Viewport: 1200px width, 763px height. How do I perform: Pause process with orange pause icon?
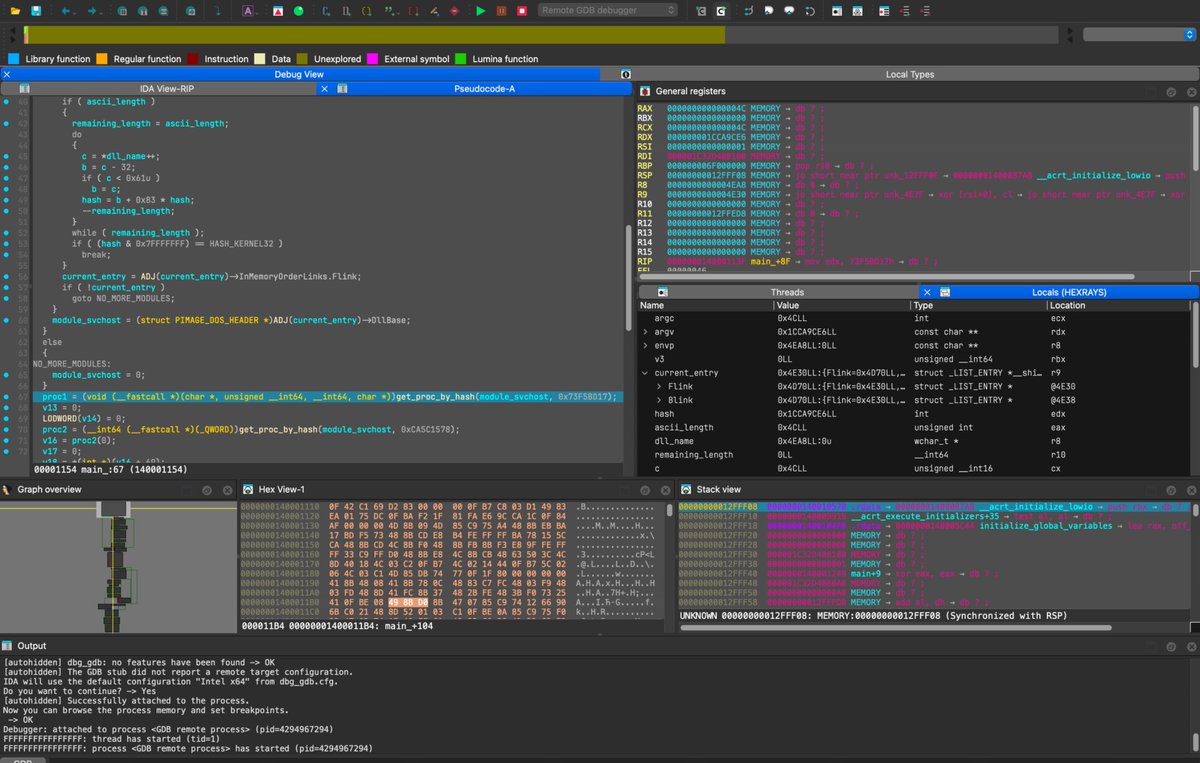click(501, 11)
